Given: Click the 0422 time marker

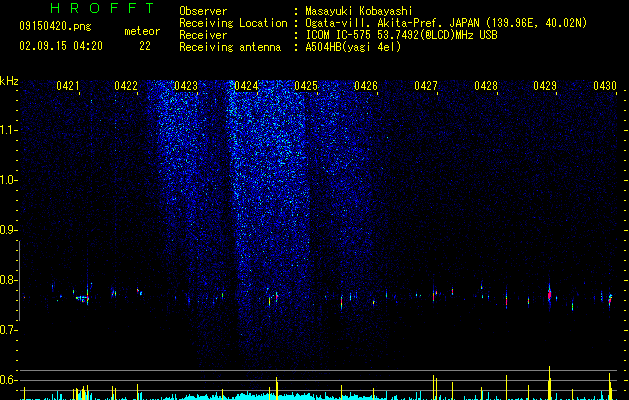Looking at the screenshot, I should 126,86.
